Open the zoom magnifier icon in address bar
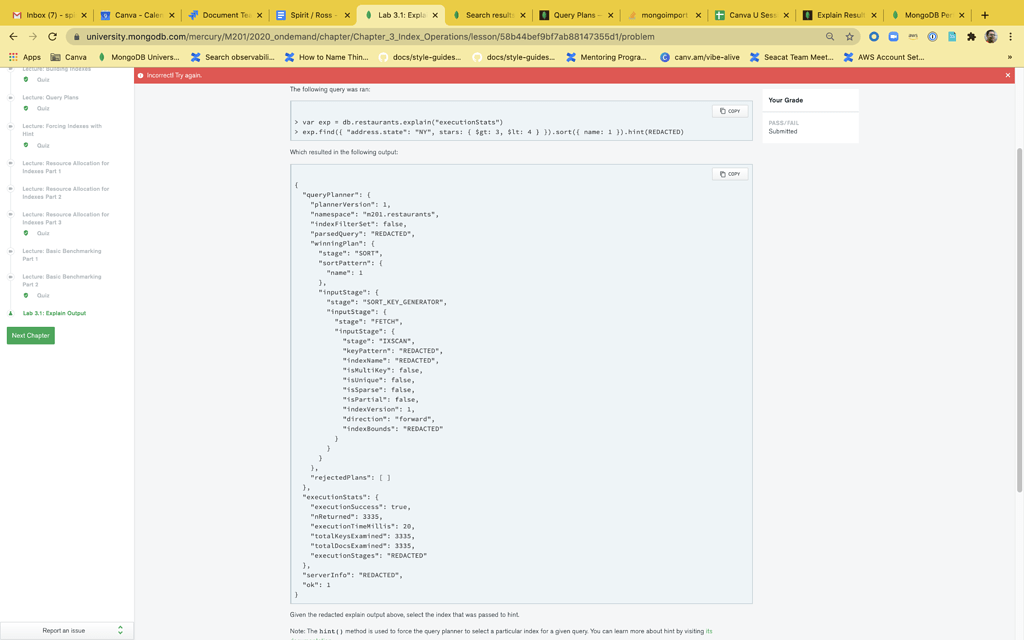 coord(829,37)
